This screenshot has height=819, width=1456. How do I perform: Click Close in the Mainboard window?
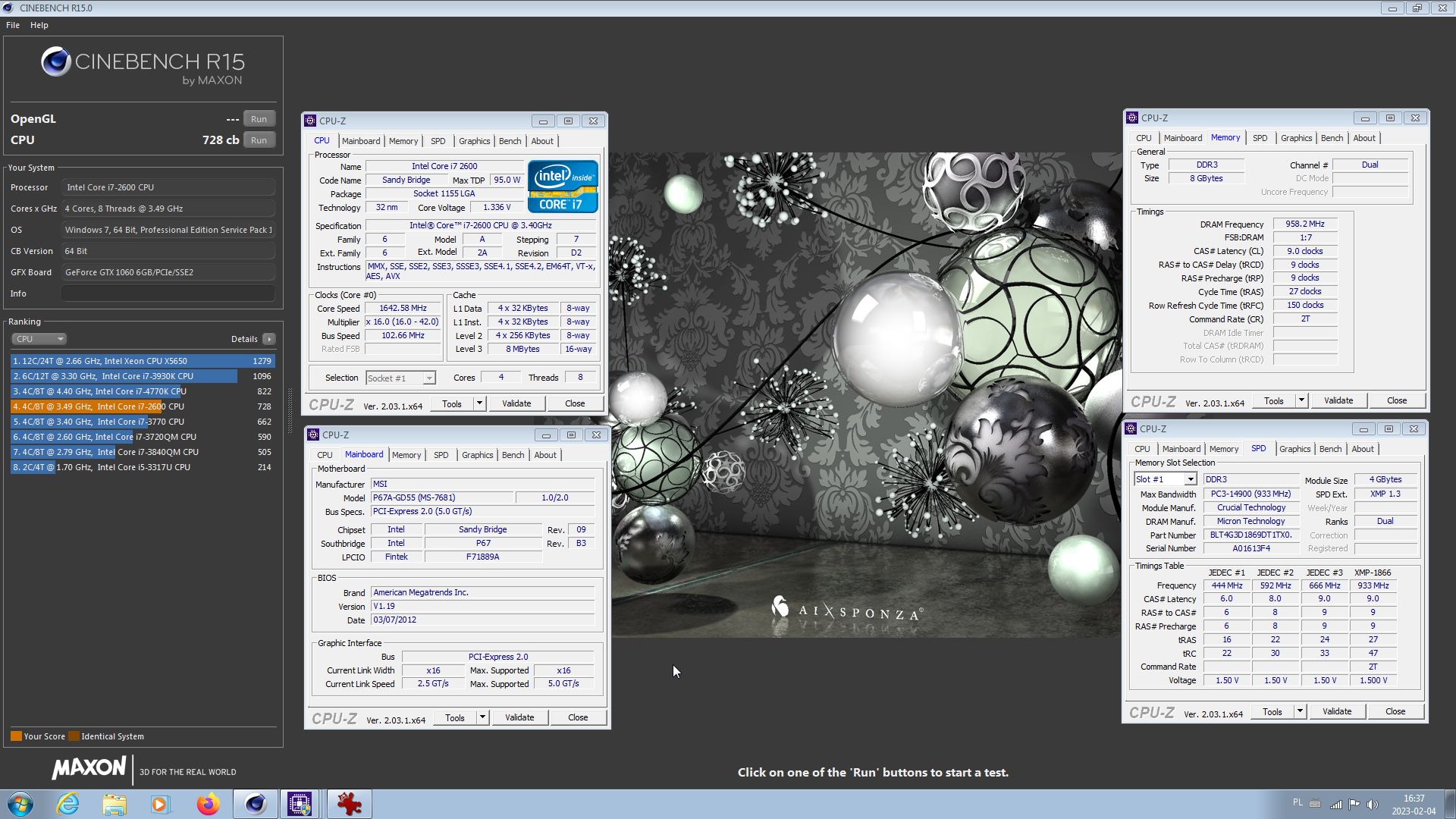578,717
